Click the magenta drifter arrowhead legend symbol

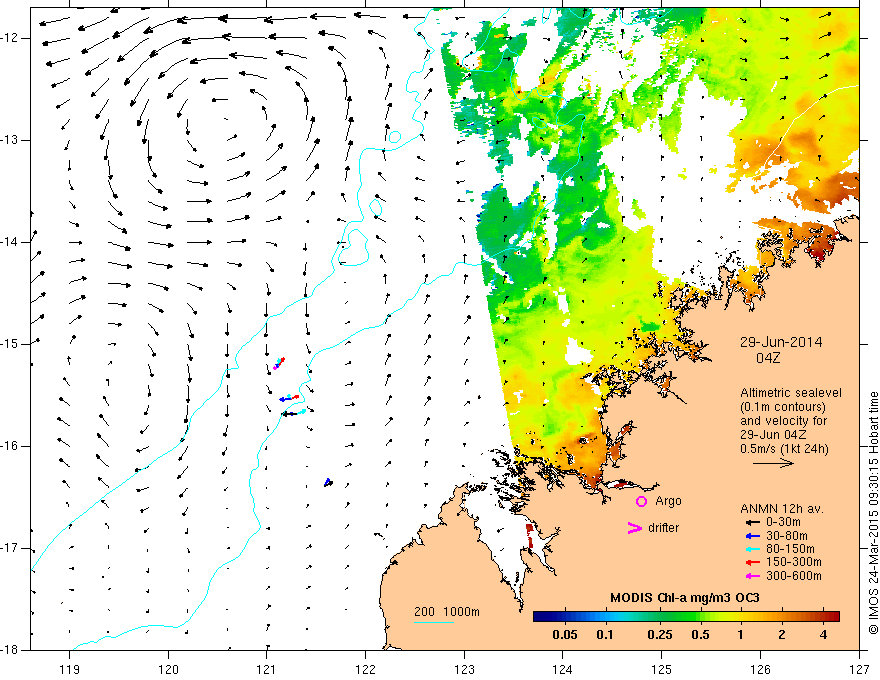[634, 528]
